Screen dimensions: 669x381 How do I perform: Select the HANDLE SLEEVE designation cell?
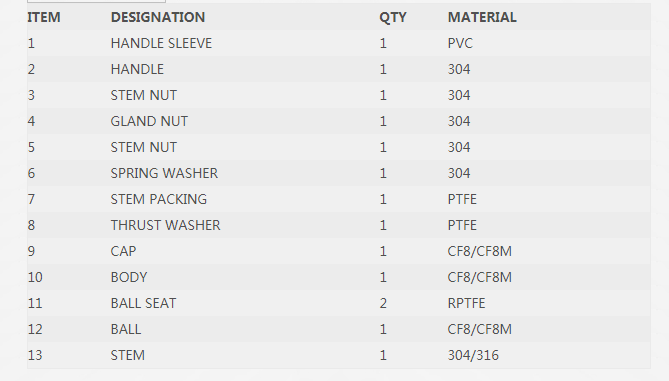point(161,43)
